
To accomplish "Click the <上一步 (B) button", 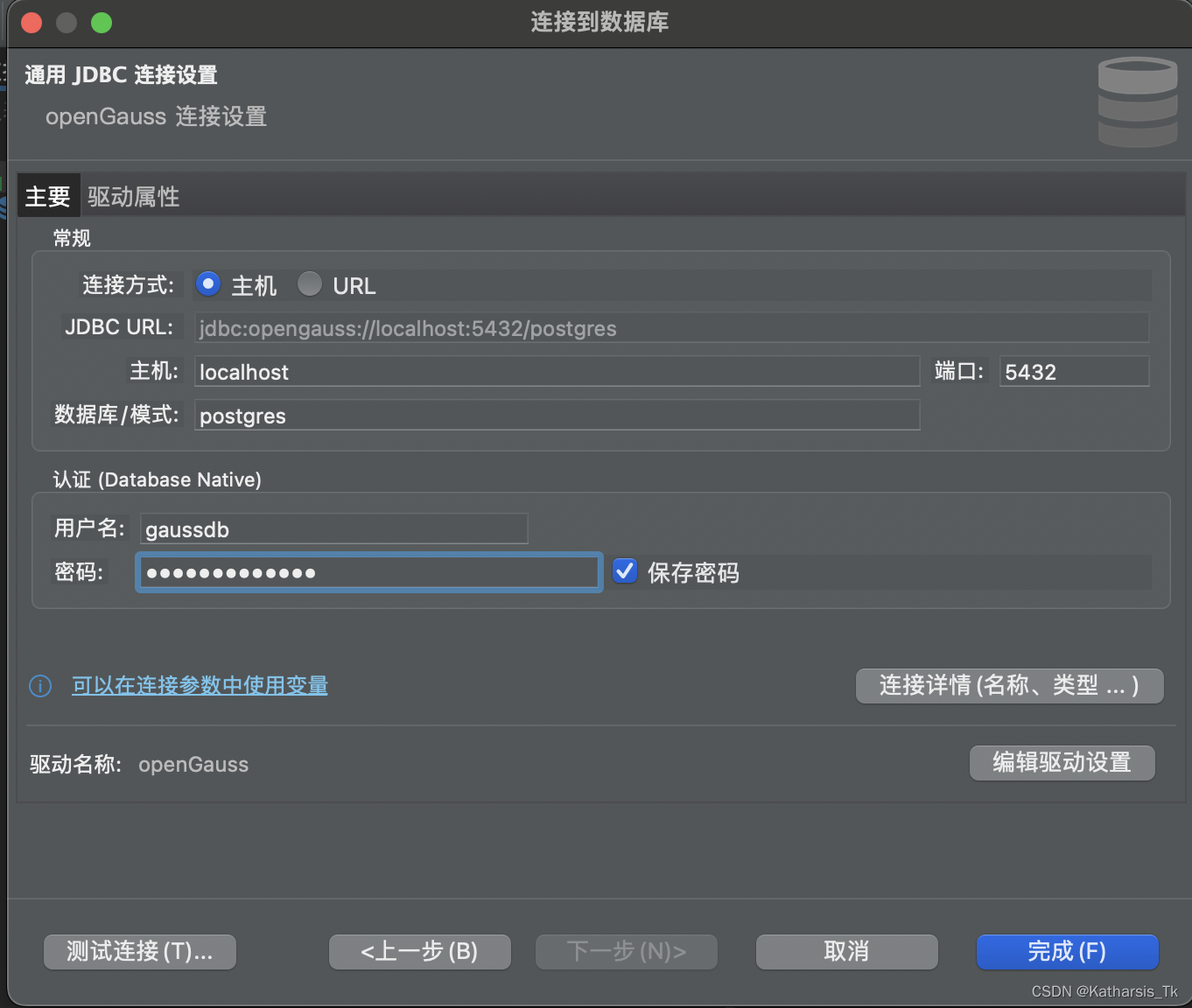I will pos(419,952).
